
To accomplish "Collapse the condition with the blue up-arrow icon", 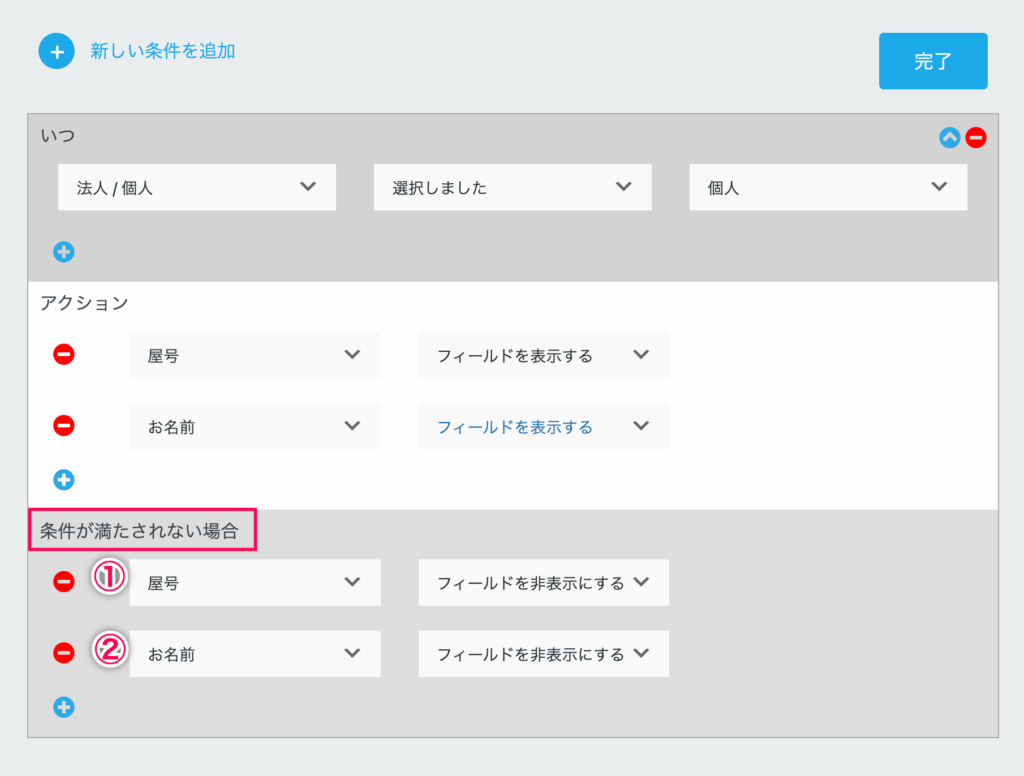I will 949,137.
